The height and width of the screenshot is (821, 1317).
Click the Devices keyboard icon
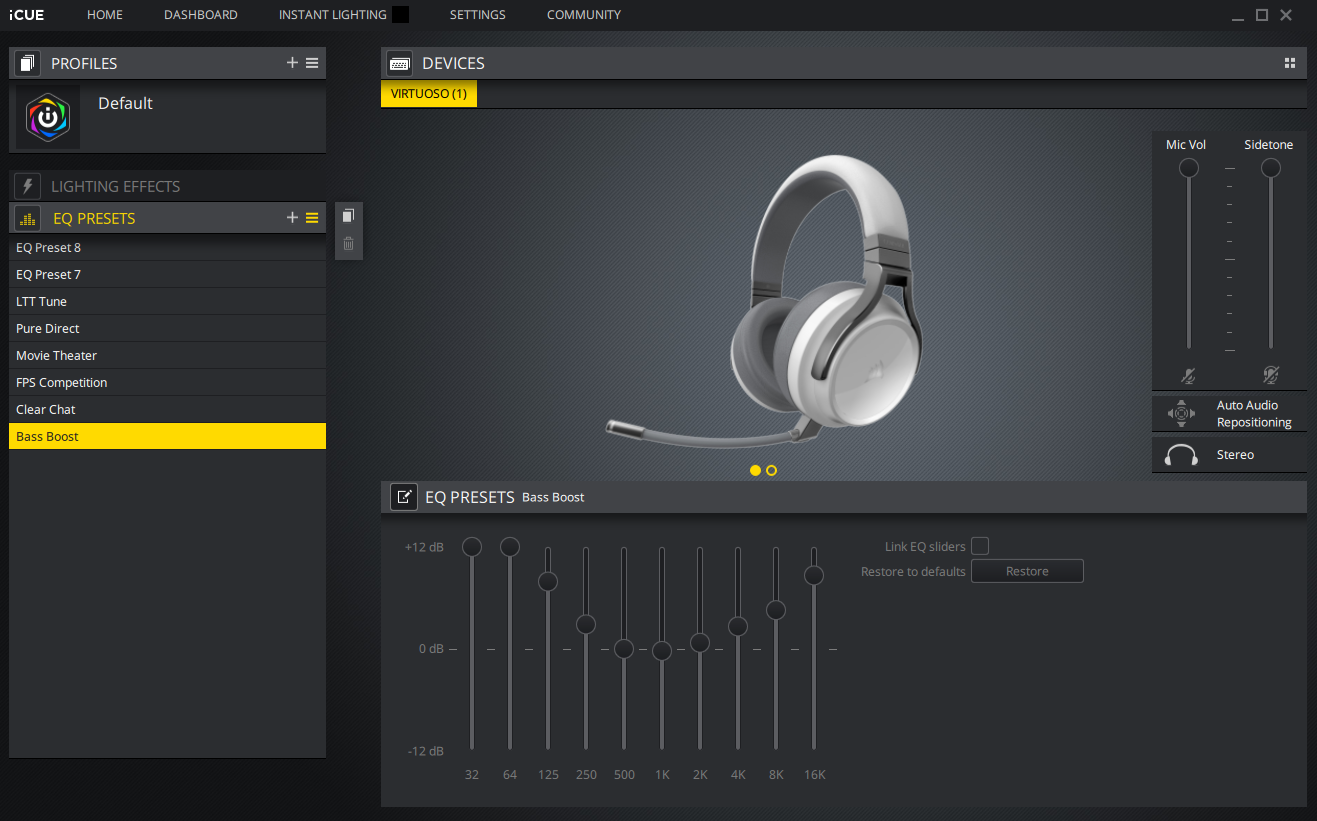tap(399, 63)
